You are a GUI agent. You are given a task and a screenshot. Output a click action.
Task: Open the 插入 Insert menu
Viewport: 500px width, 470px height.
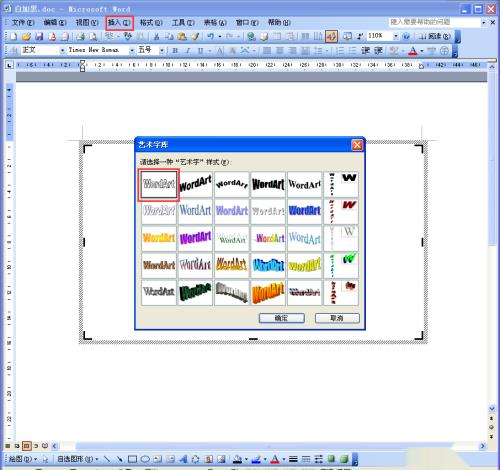point(119,23)
